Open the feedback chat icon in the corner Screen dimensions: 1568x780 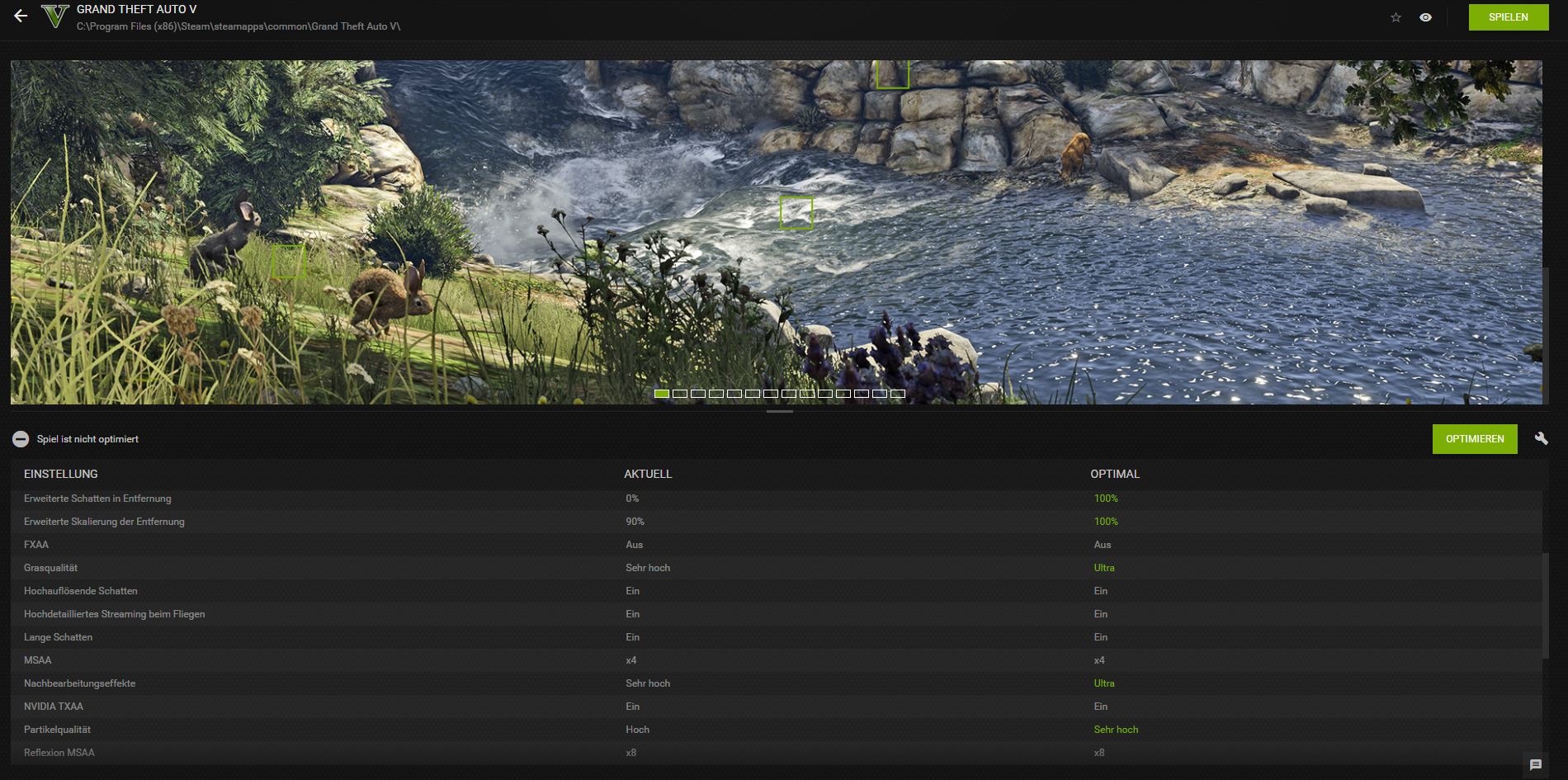pyautogui.click(x=1536, y=765)
